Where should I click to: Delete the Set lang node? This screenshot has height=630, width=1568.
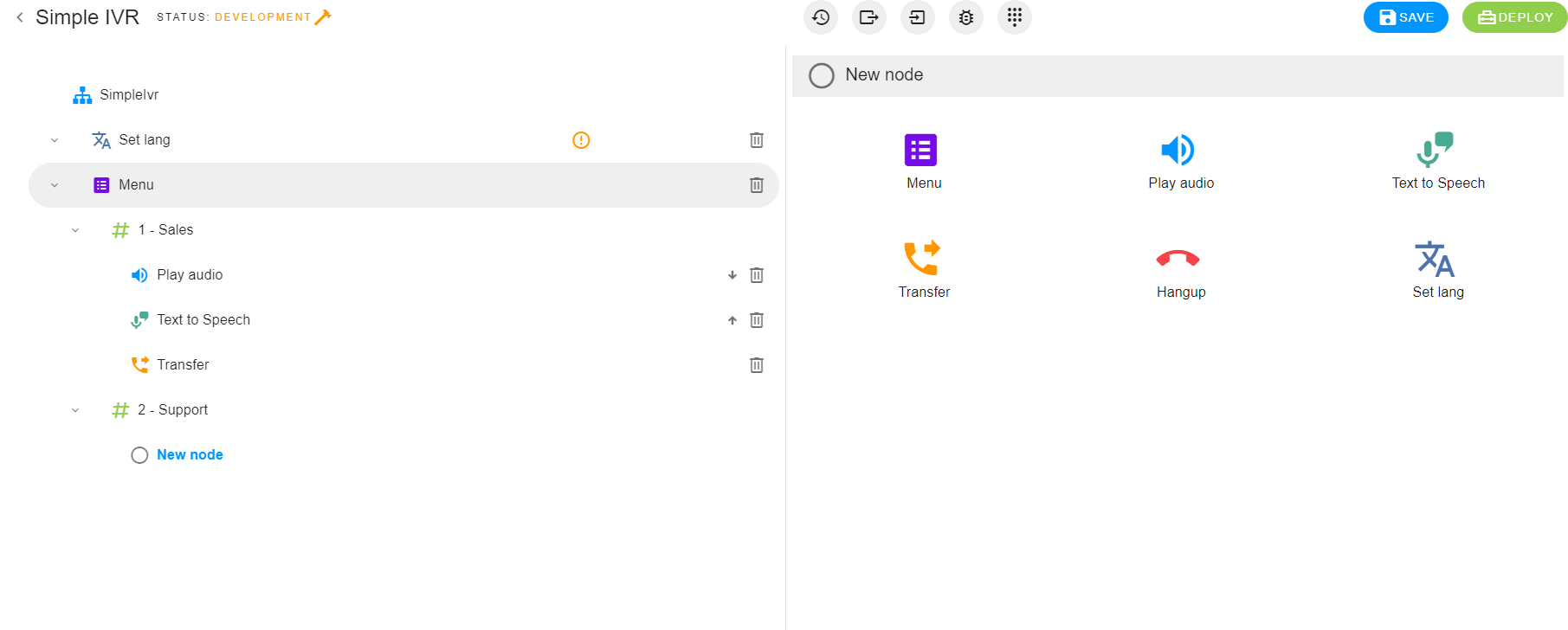756,140
